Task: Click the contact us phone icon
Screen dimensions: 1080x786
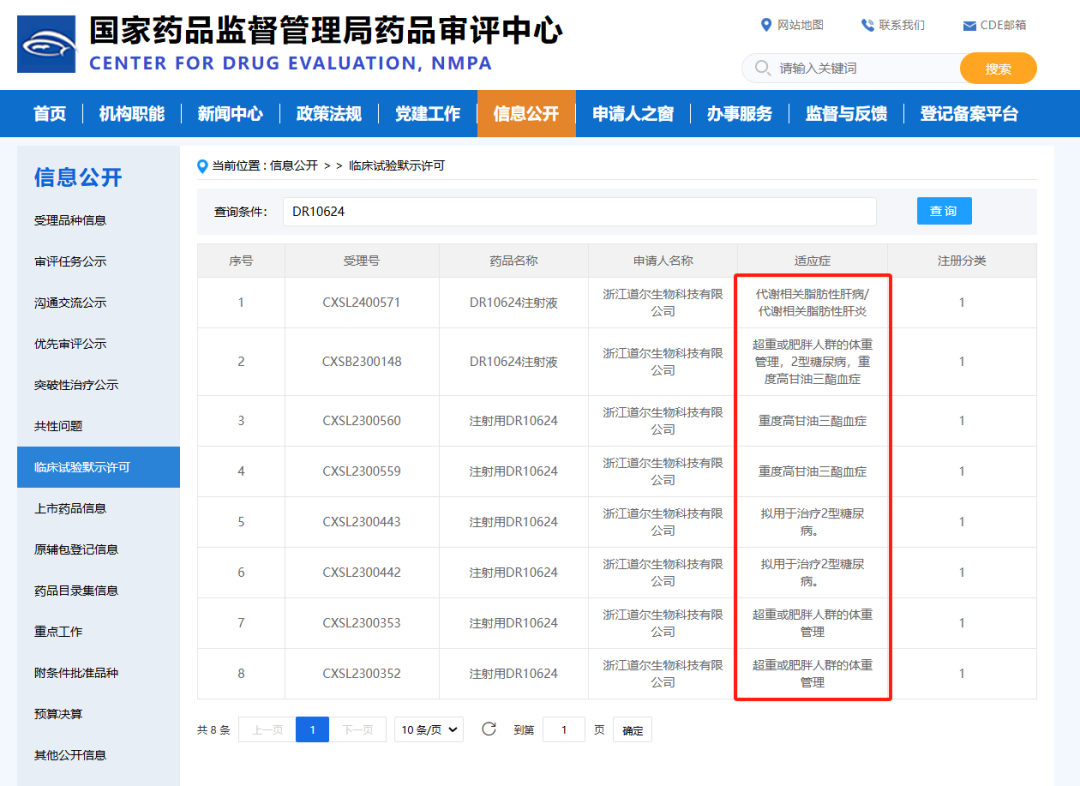Action: tap(867, 25)
